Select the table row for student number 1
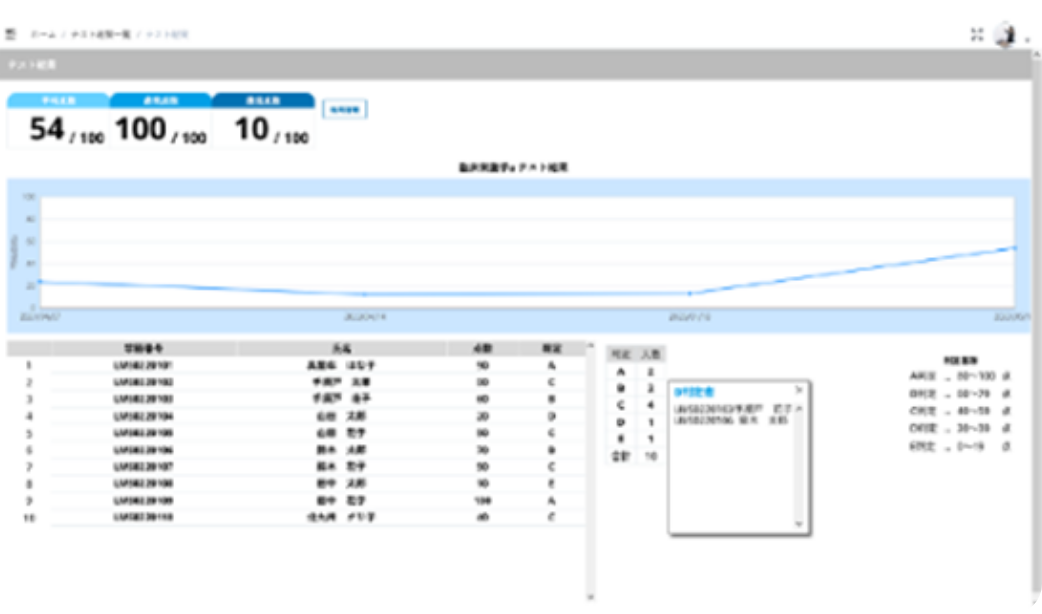1042x614 pixels. coord(300,366)
